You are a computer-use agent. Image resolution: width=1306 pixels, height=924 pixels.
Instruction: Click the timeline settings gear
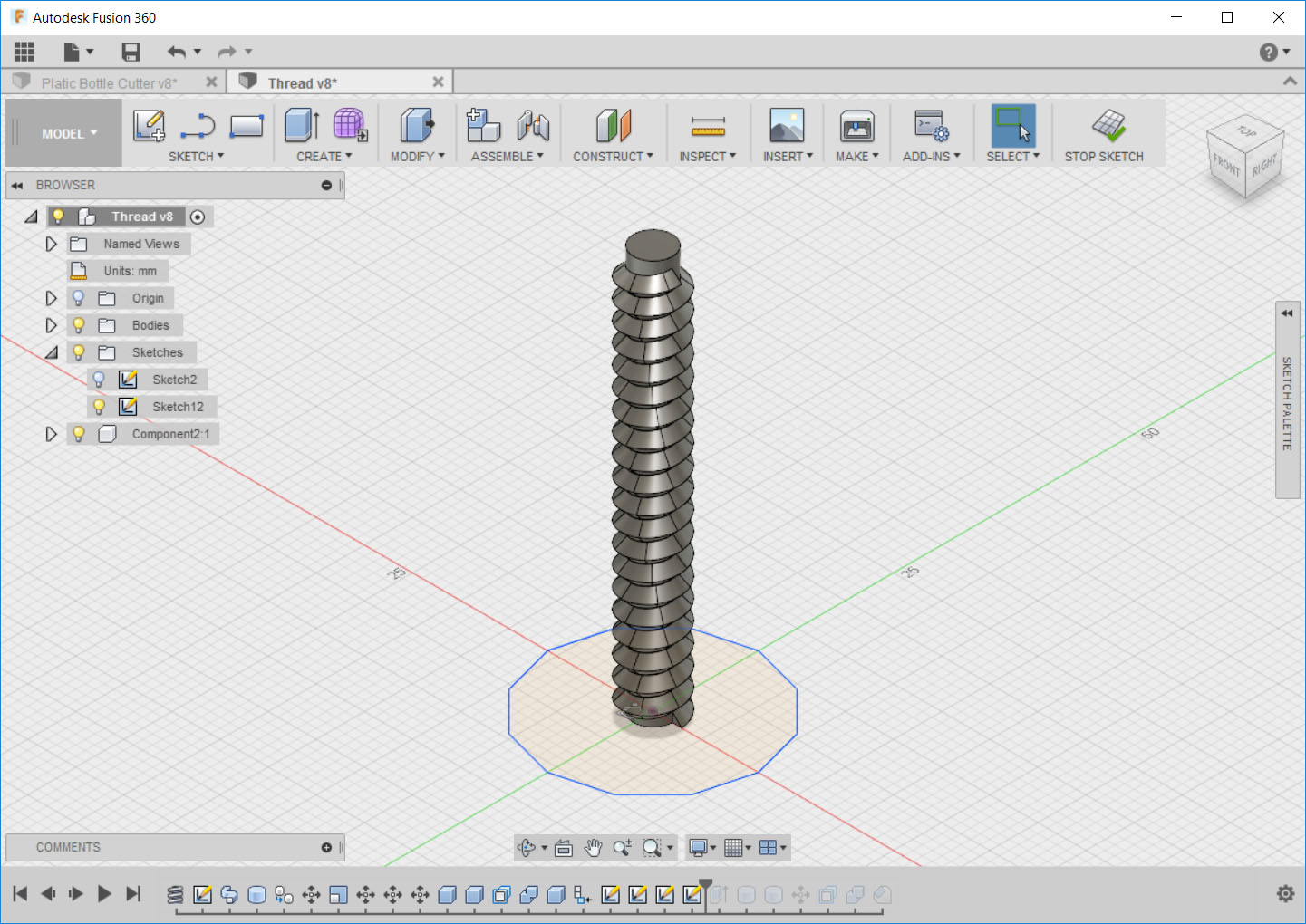1285,894
